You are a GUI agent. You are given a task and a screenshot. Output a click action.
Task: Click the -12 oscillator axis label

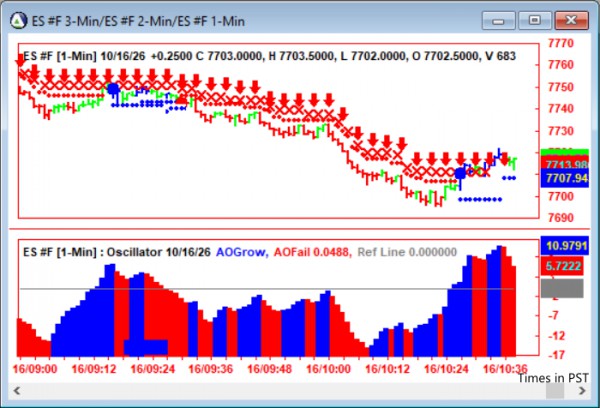click(x=556, y=336)
